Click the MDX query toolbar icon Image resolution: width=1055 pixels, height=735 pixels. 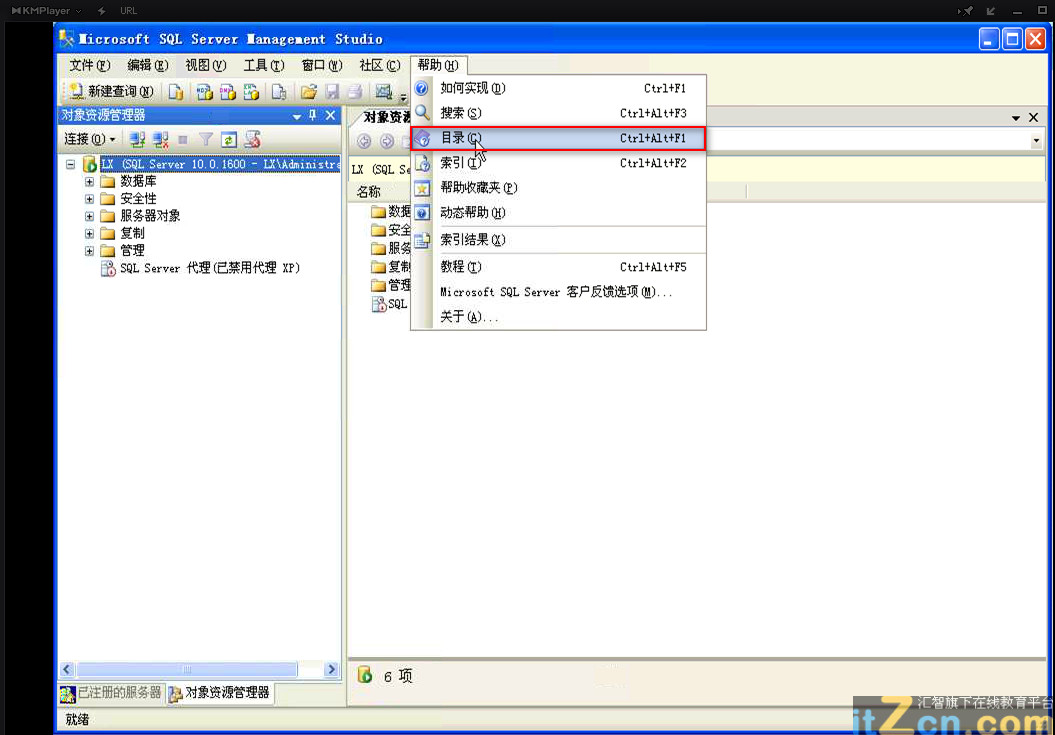coord(205,92)
